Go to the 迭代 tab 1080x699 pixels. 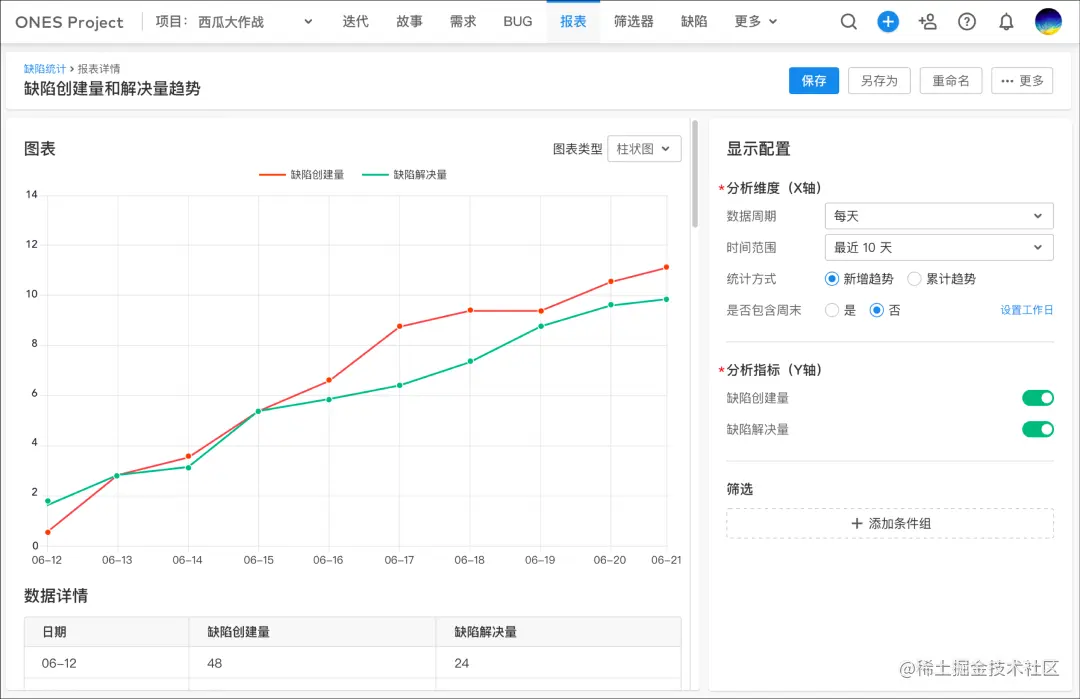coord(355,22)
